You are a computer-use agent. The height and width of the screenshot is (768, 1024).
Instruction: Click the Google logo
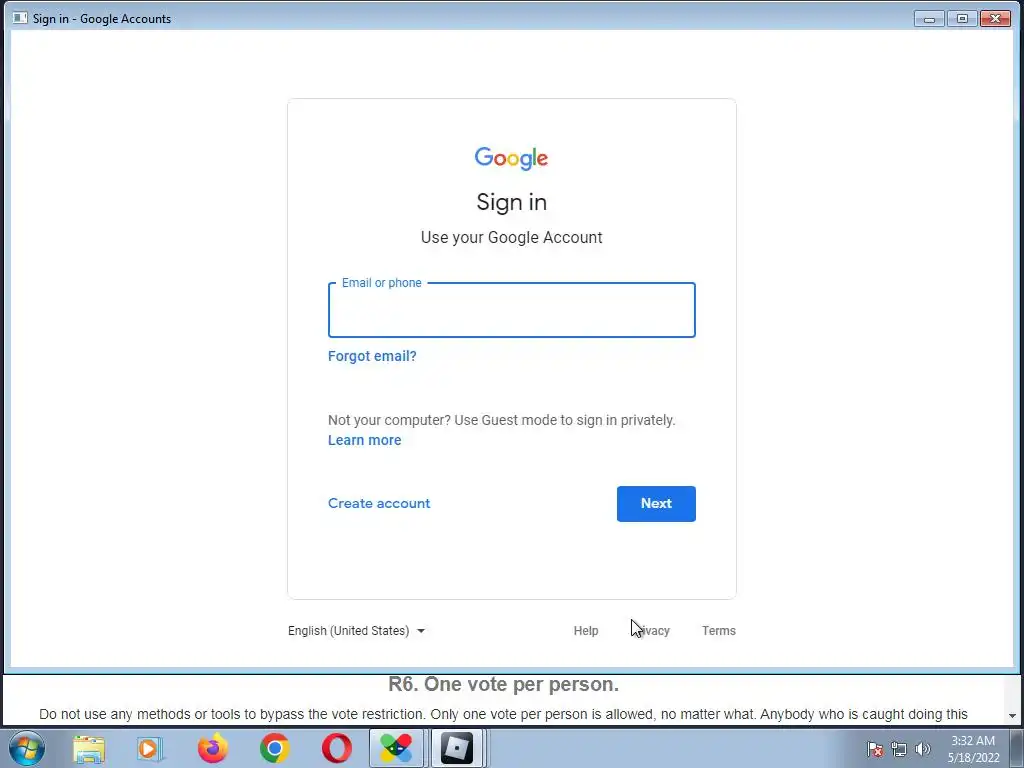click(x=511, y=159)
